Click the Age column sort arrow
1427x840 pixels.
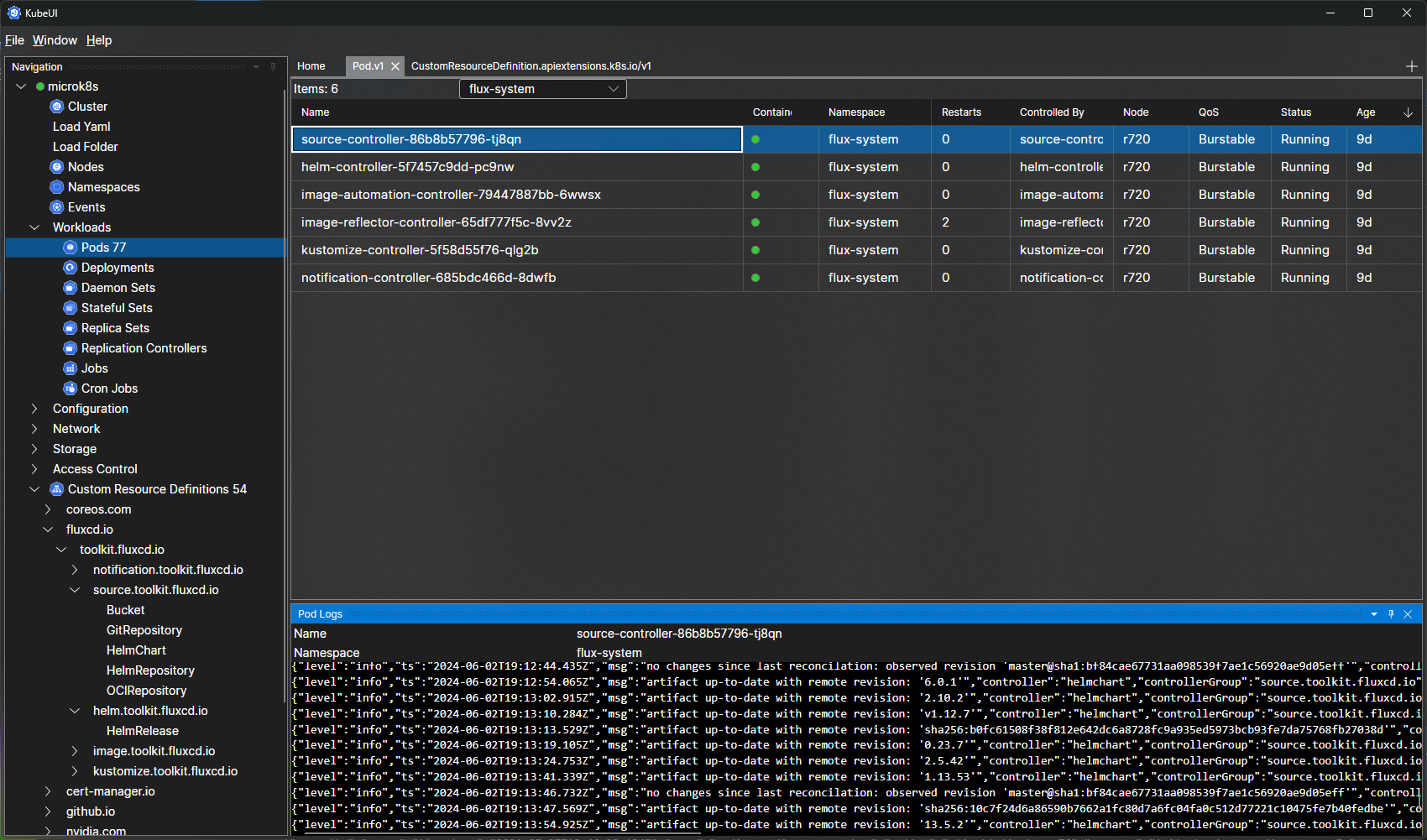(x=1408, y=112)
